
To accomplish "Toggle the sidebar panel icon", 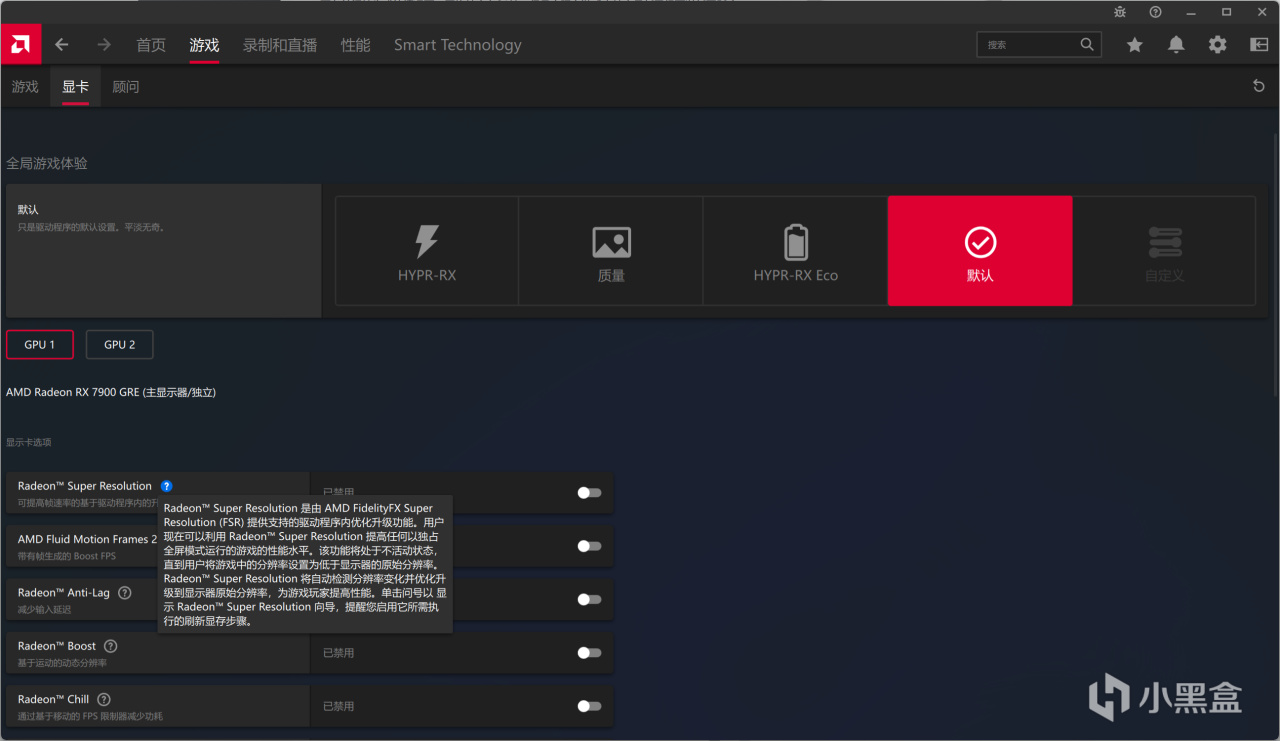I will 1259,45.
